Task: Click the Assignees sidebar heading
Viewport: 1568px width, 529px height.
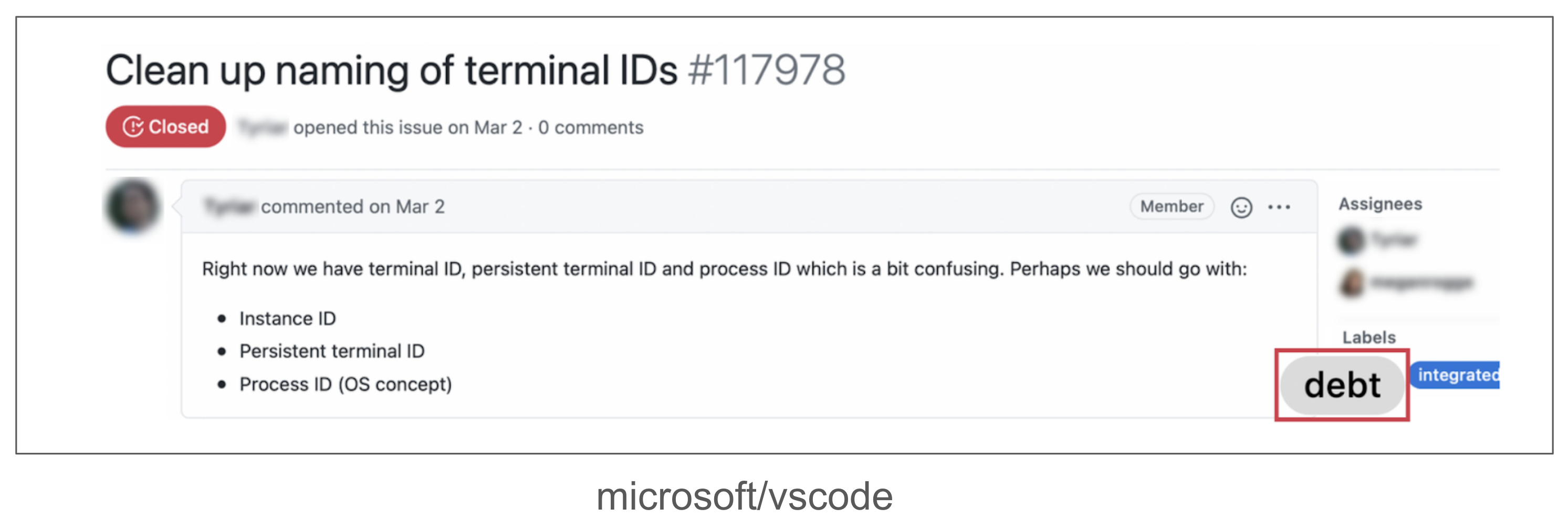Action: [1380, 204]
